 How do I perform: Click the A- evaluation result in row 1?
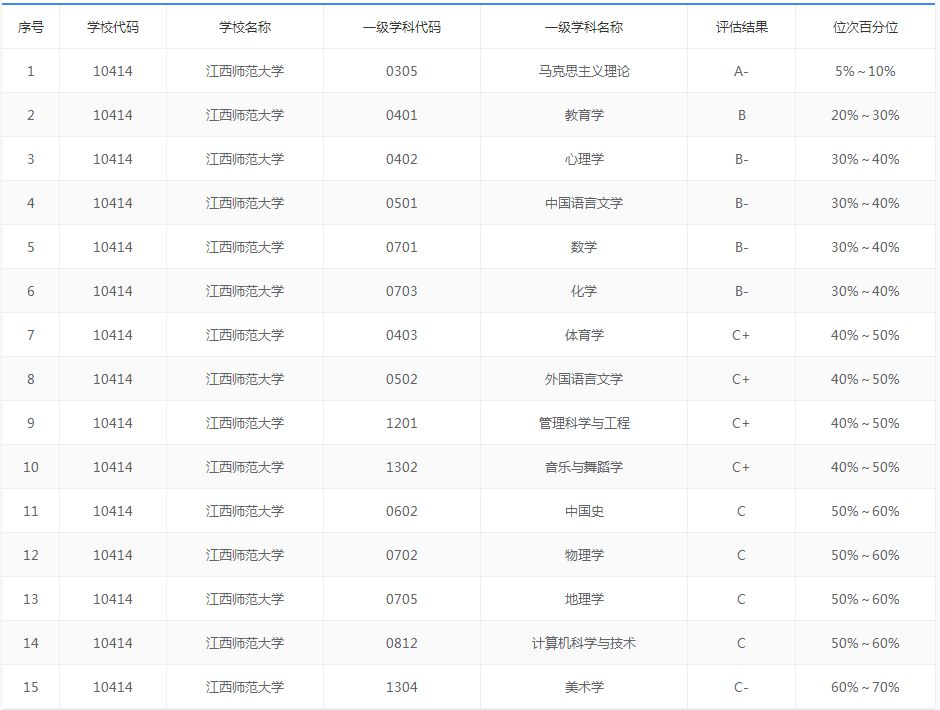pyautogui.click(x=741, y=71)
